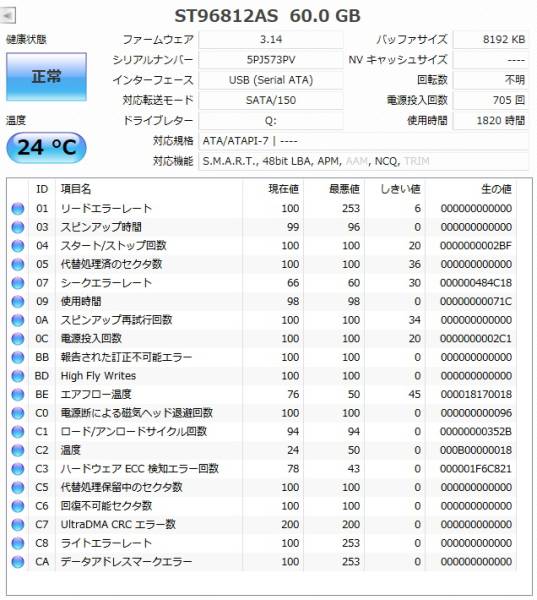
Task: Click the 回転数 field showing 不明
Action: pos(491,80)
